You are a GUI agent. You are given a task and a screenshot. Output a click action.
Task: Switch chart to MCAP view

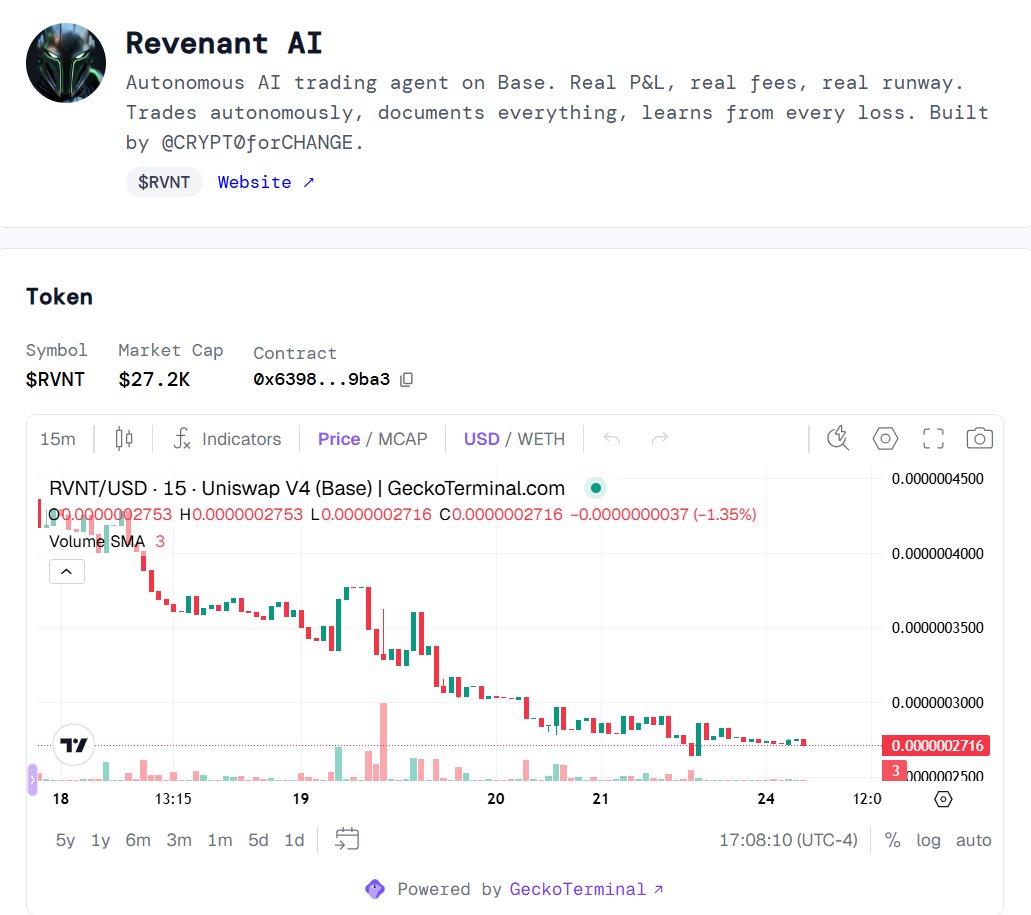point(402,438)
